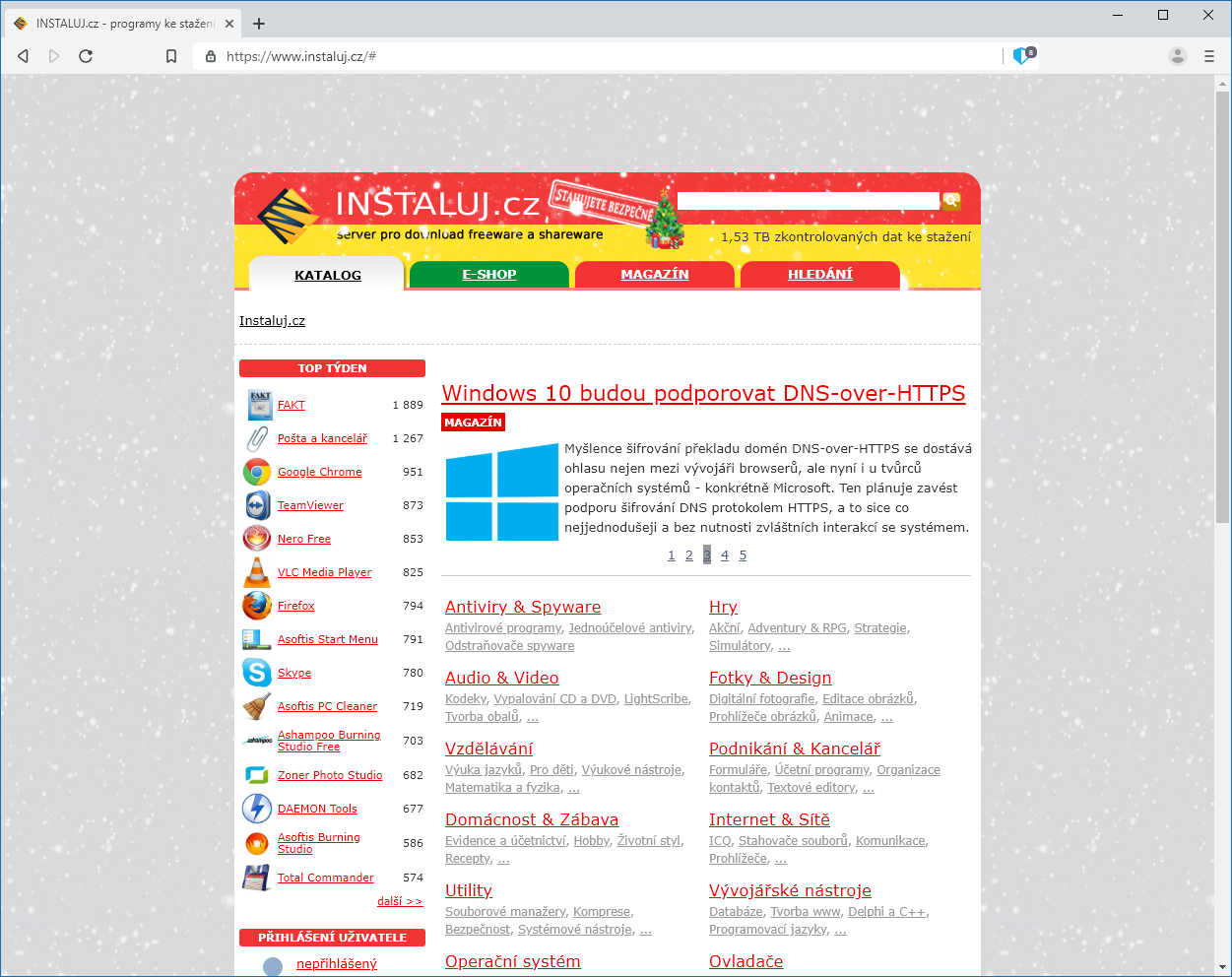Open the user profile menu in toolbar
Image resolution: width=1232 pixels, height=977 pixels.
(x=1177, y=56)
